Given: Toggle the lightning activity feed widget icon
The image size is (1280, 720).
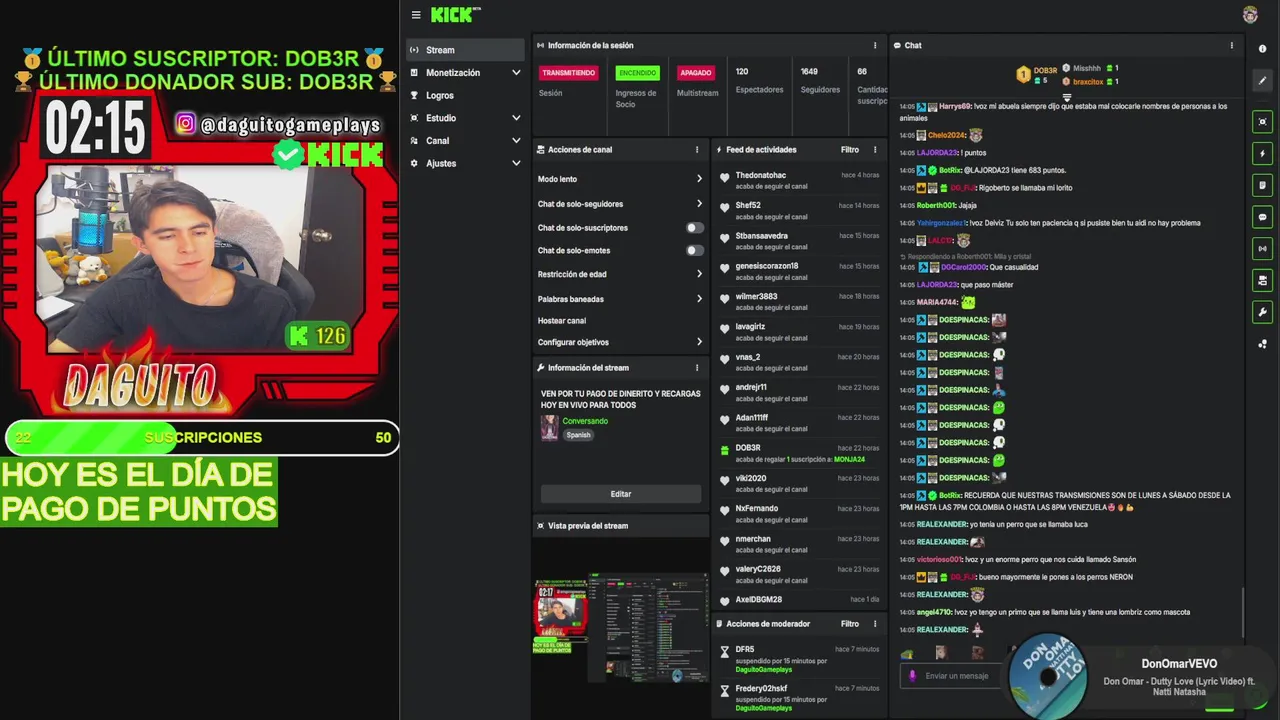Looking at the screenshot, I should point(1262,154).
